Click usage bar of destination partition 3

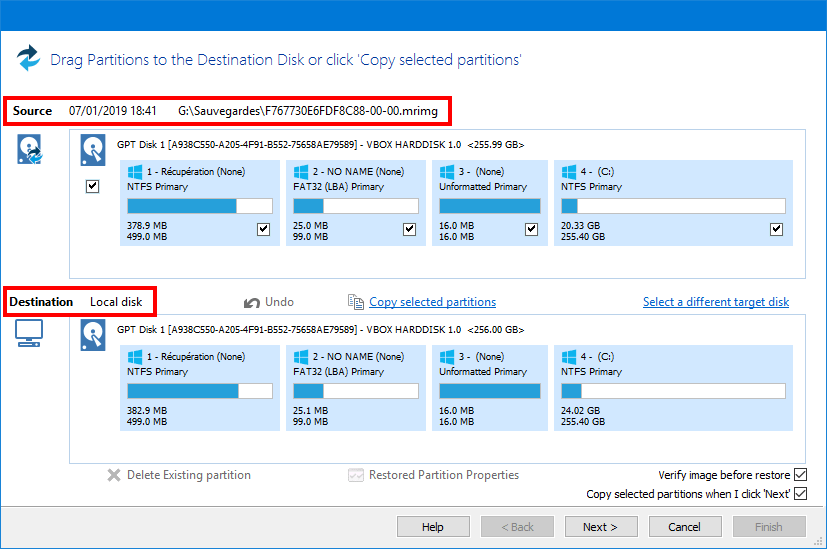(490, 391)
